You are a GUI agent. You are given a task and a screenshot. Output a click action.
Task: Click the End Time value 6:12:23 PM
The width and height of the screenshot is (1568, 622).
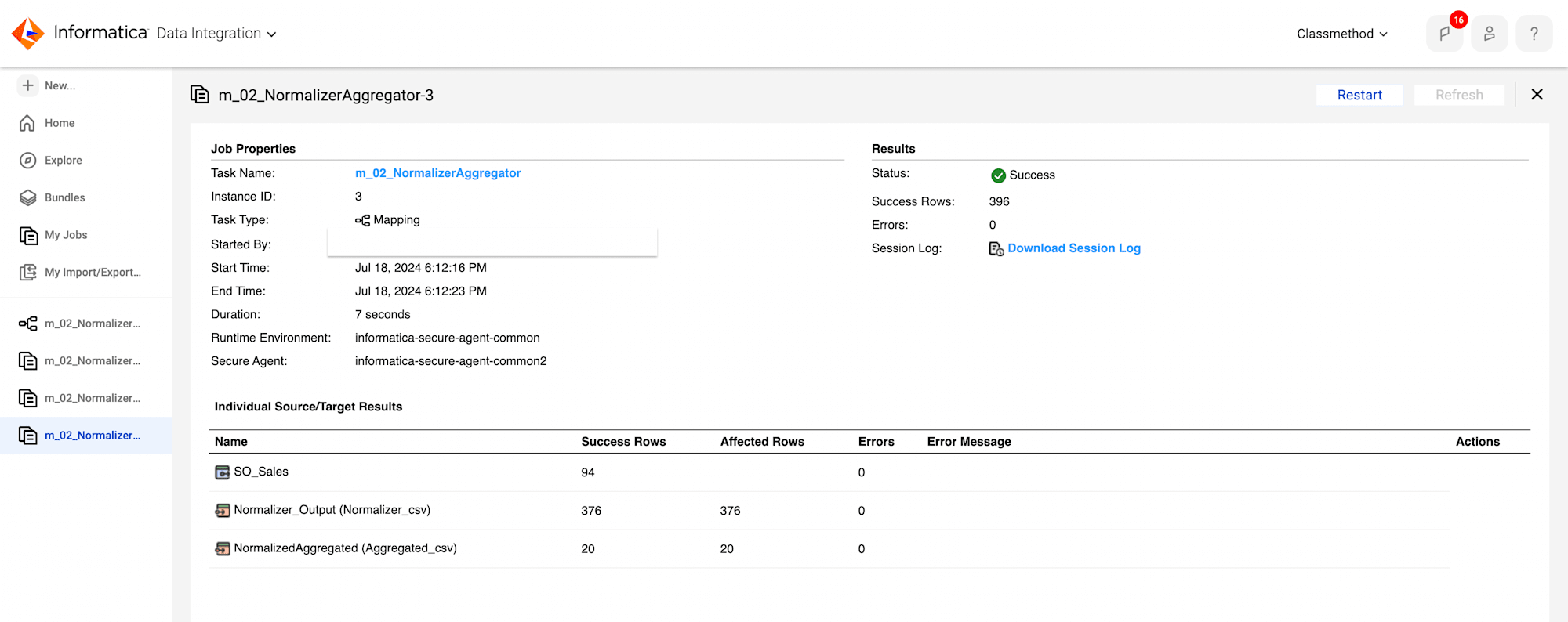(421, 291)
